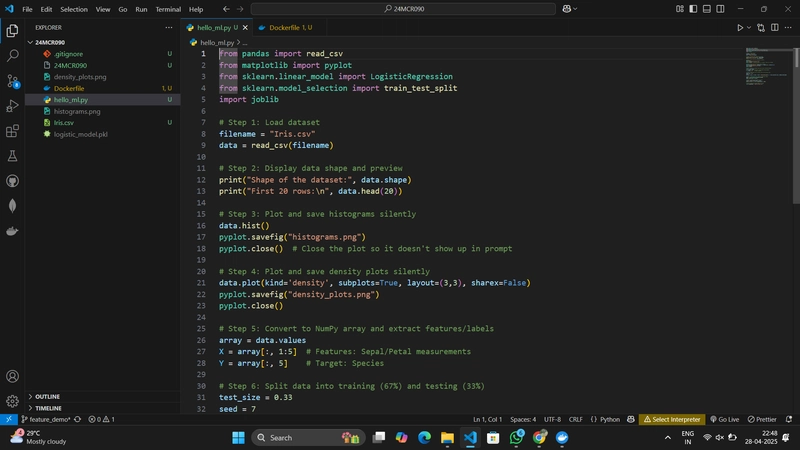The height and width of the screenshot is (450, 800).
Task: Open the Run and Debug view
Action: pyautogui.click(x=12, y=106)
